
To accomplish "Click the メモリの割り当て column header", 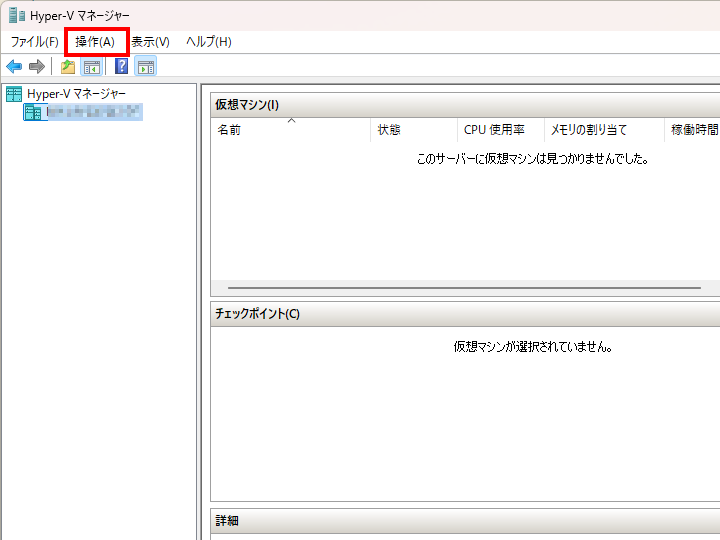I will coord(588,130).
